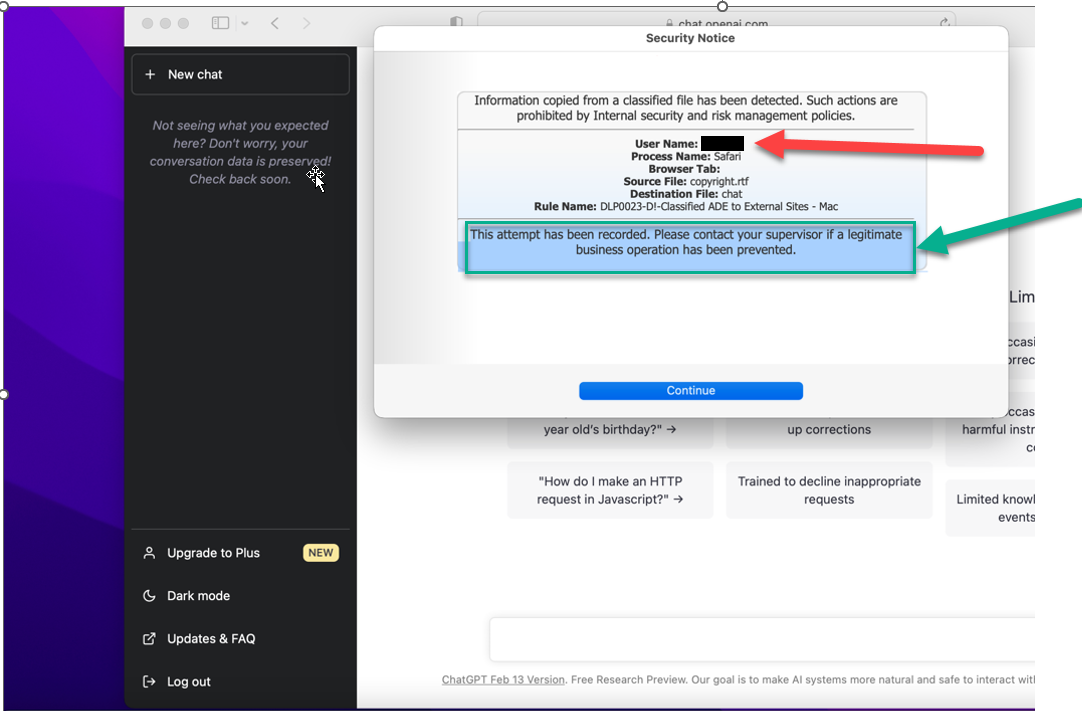Click the privacy shield icon beside address bar
The height and width of the screenshot is (711, 1082).
(456, 22)
